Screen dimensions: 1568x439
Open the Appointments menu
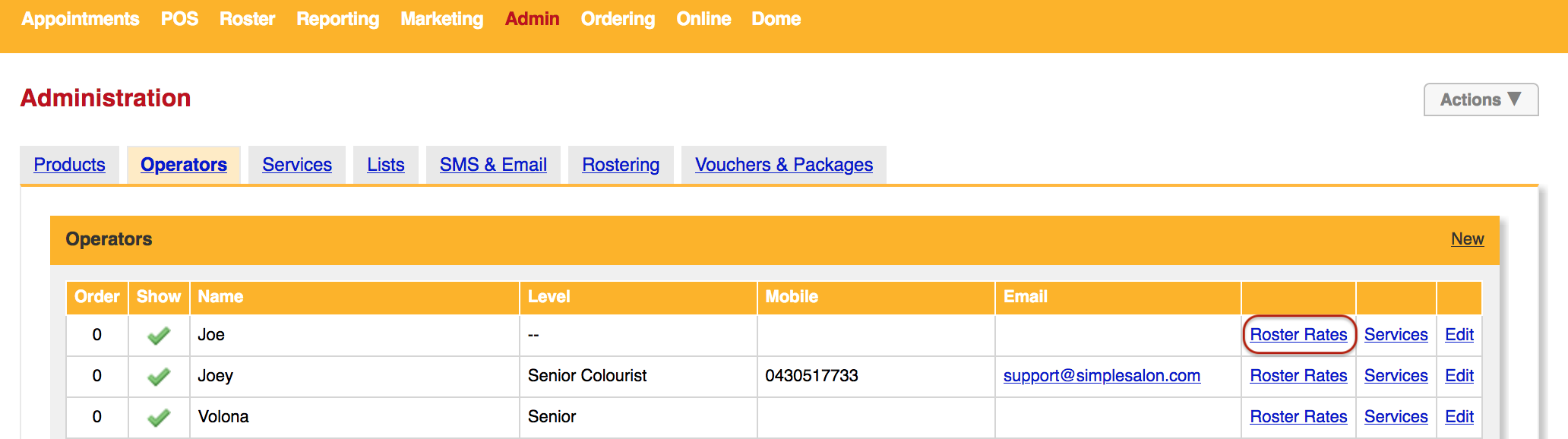80,19
